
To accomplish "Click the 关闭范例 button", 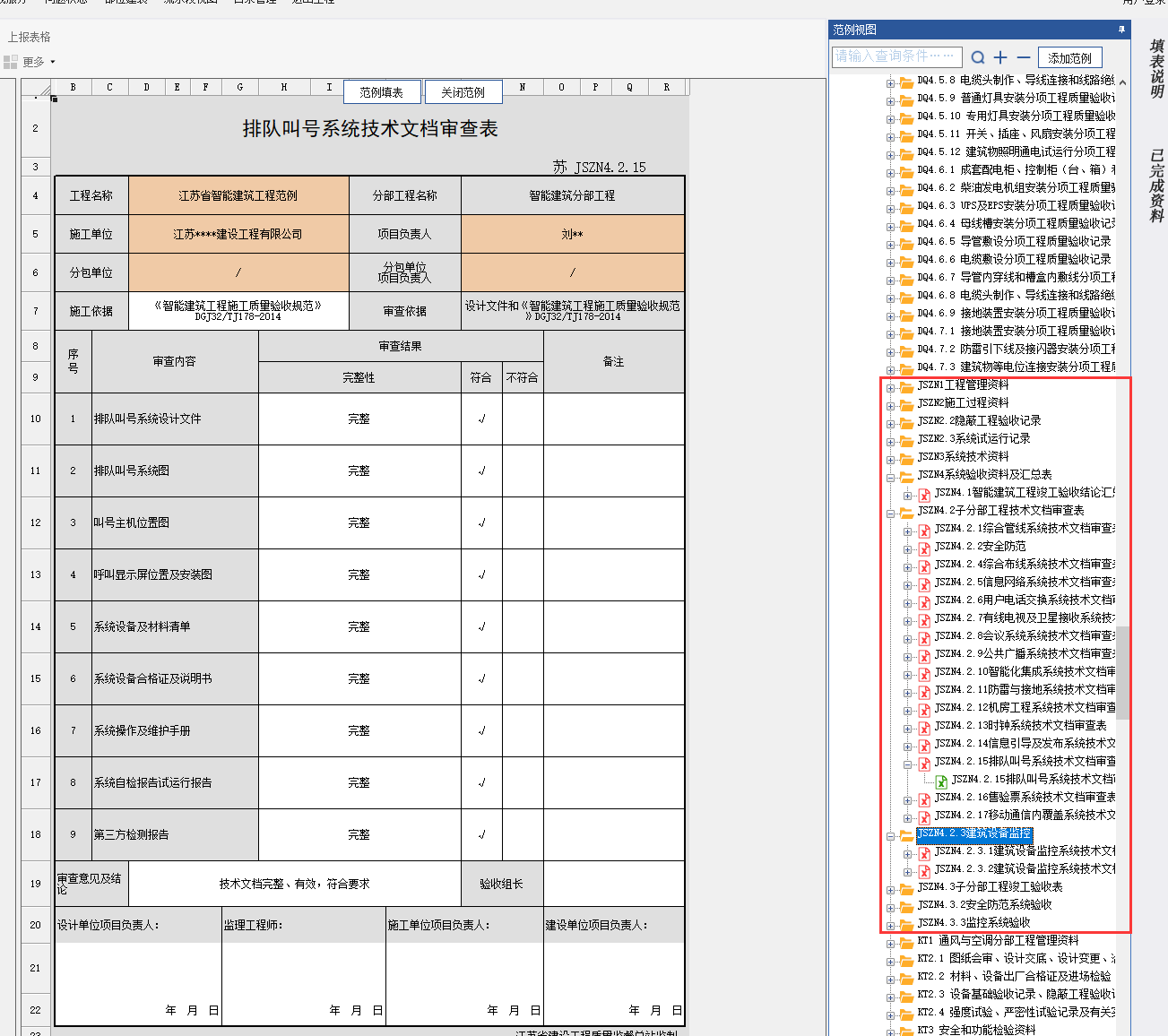I will point(463,92).
